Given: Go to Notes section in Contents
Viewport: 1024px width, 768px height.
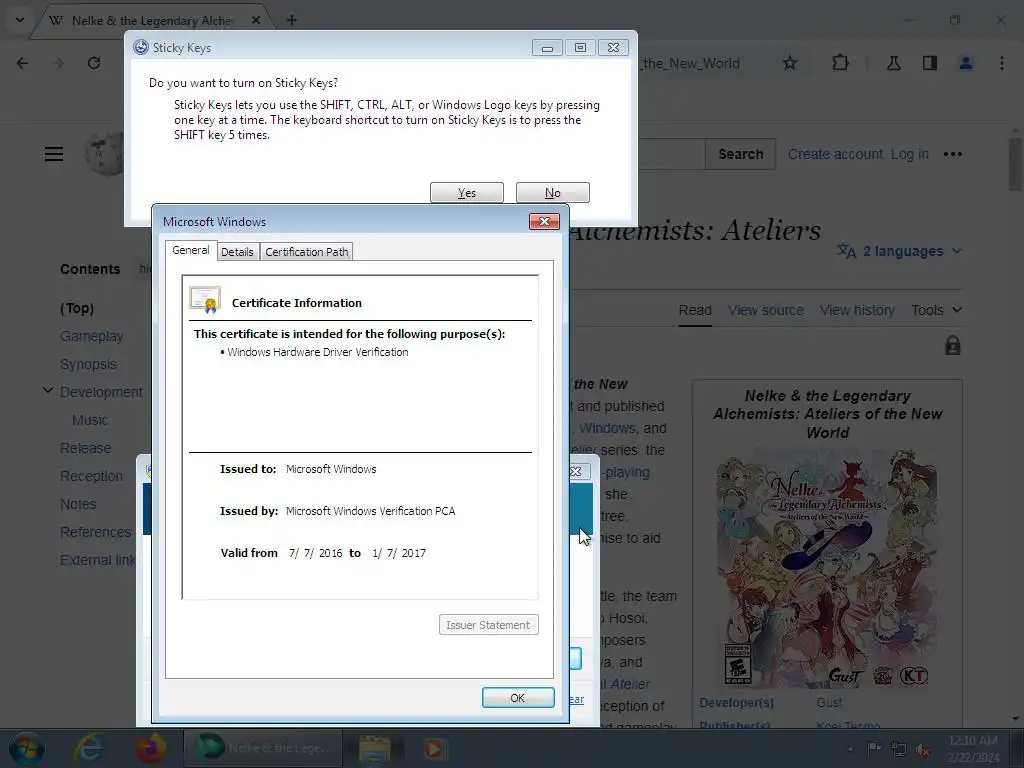Looking at the screenshot, I should (78, 504).
